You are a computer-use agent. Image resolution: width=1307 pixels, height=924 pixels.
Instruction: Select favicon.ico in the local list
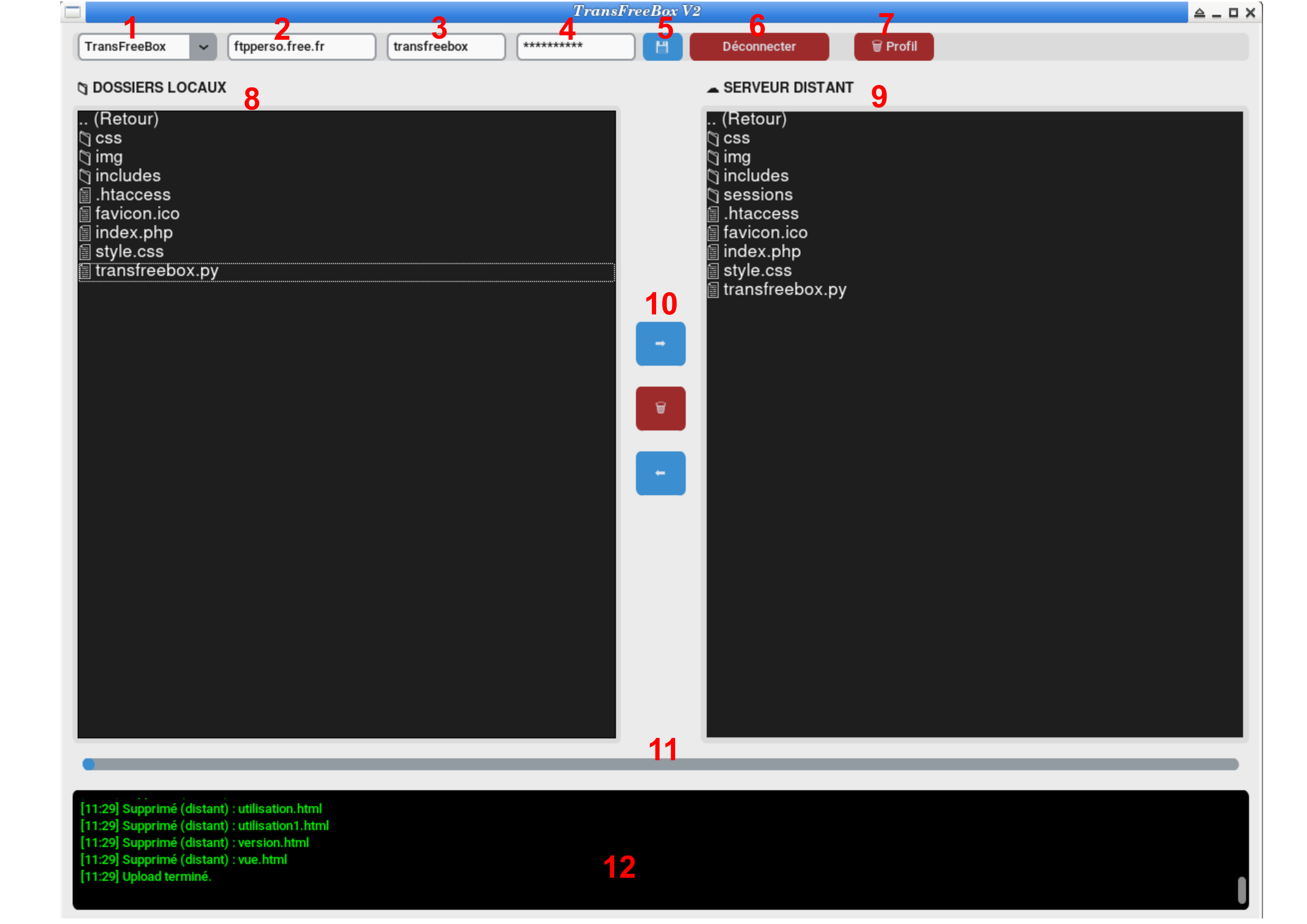click(346, 214)
